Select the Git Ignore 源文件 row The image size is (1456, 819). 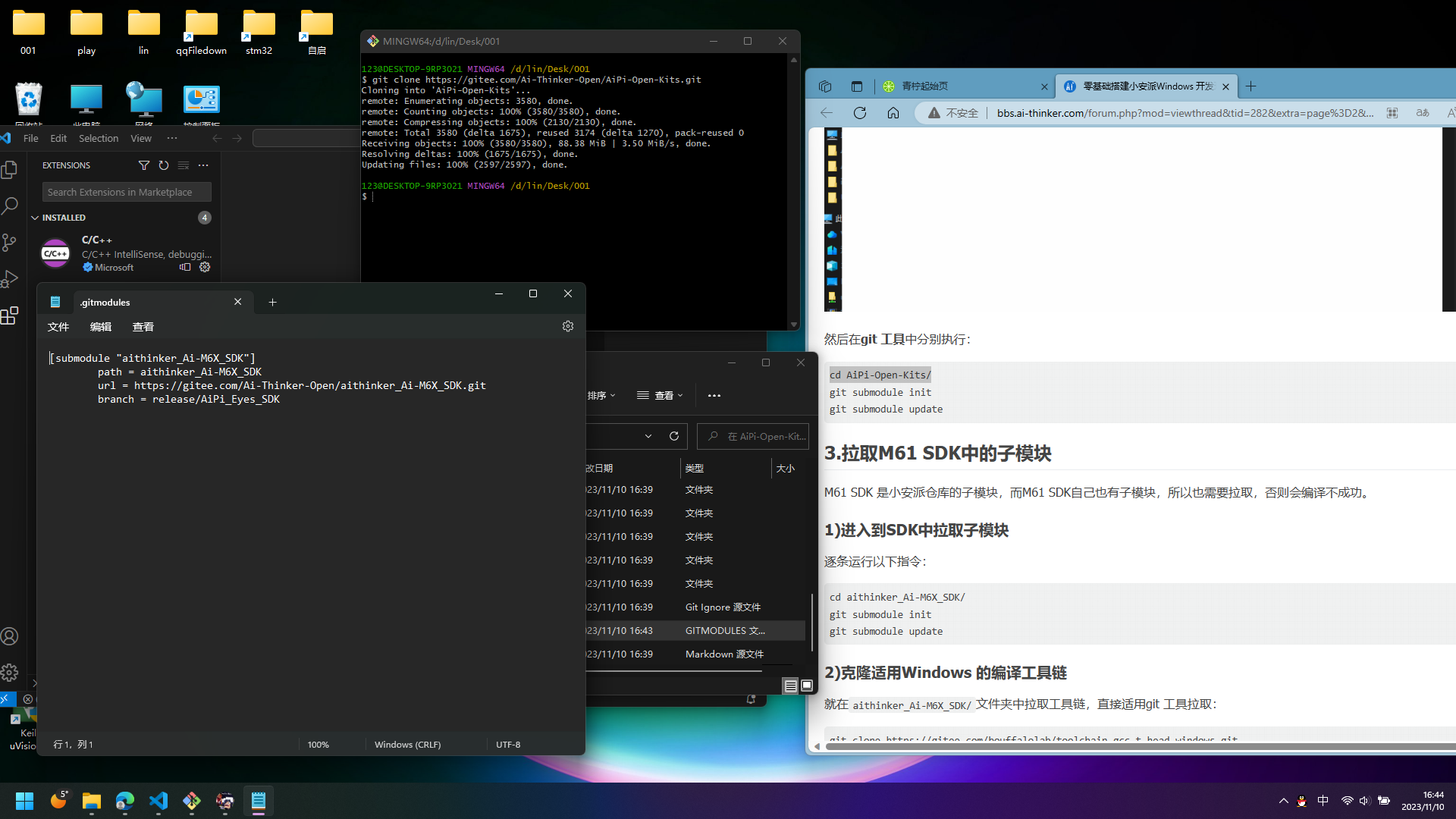695,607
